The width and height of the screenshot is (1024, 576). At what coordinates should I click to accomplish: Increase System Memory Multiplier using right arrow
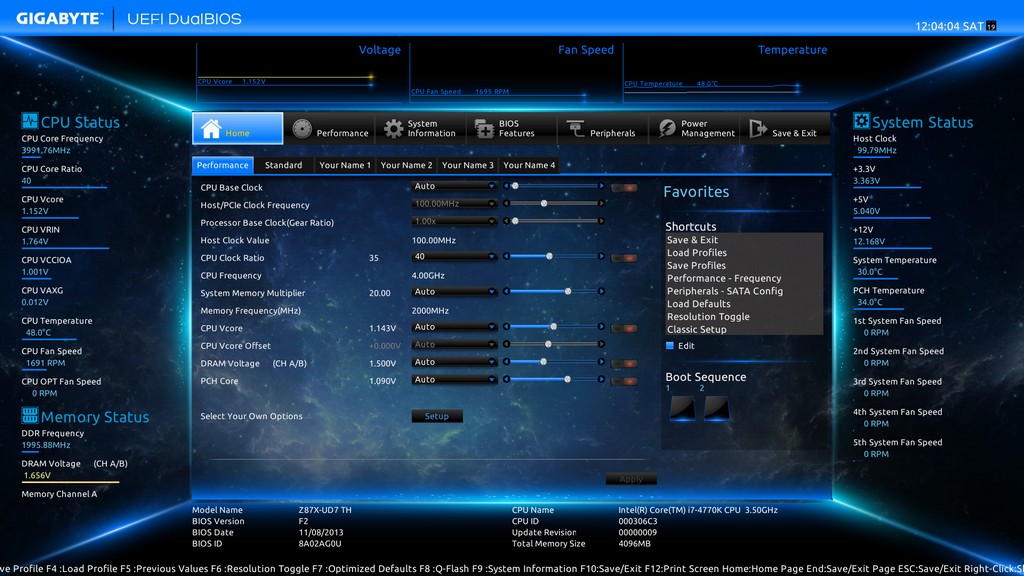(601, 291)
